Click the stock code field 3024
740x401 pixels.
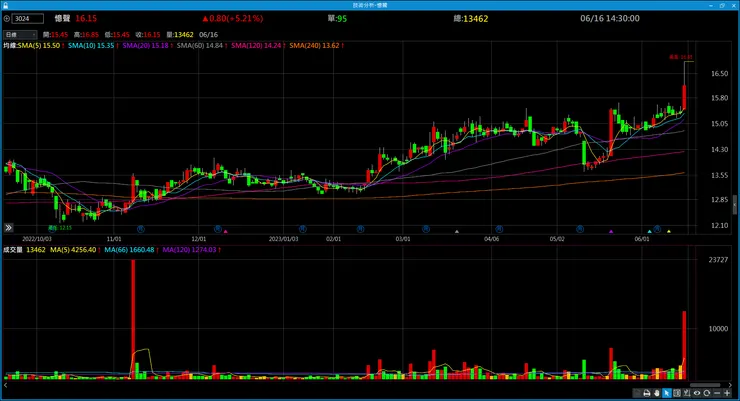point(28,18)
